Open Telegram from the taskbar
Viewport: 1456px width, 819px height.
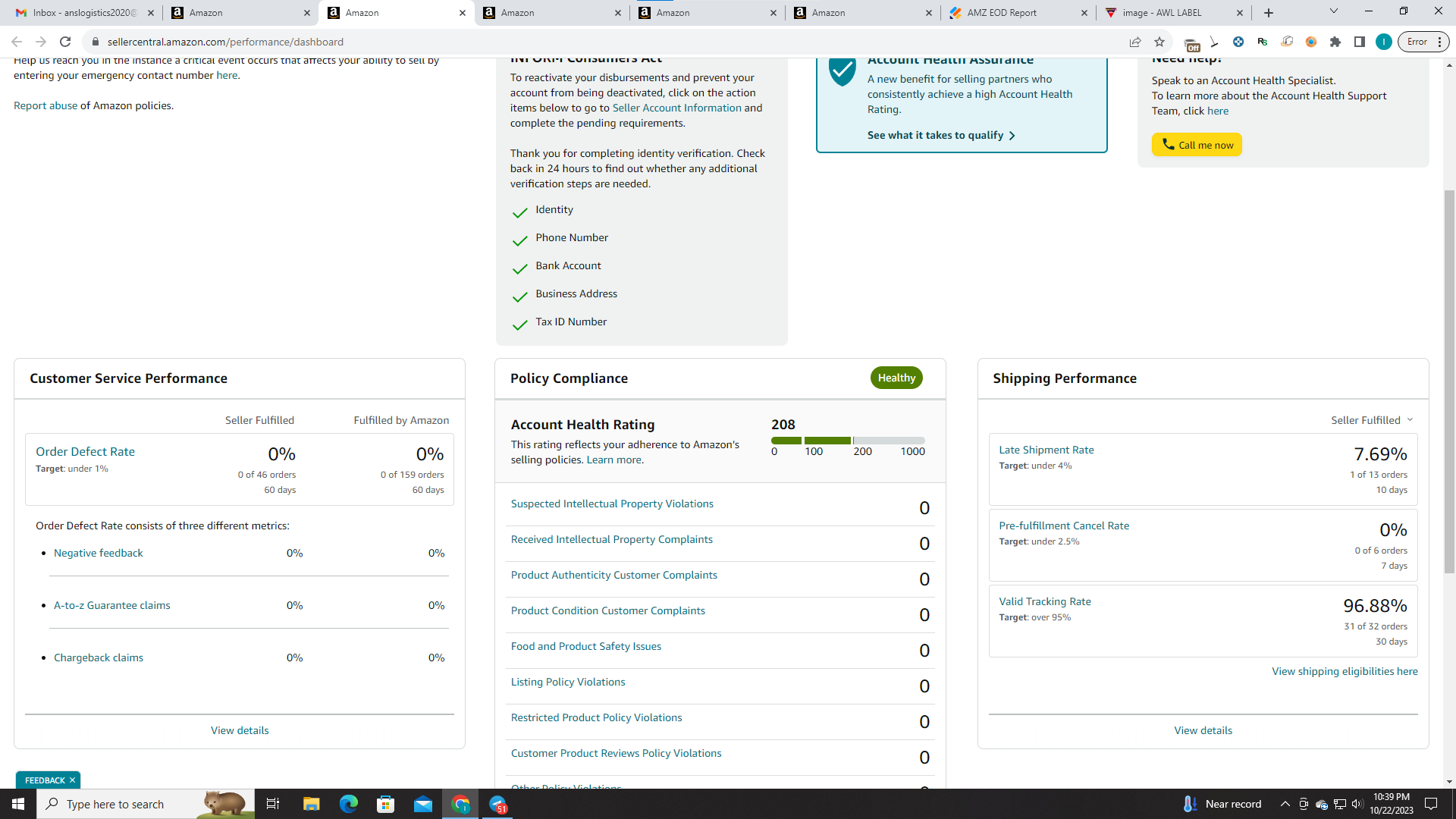498,804
